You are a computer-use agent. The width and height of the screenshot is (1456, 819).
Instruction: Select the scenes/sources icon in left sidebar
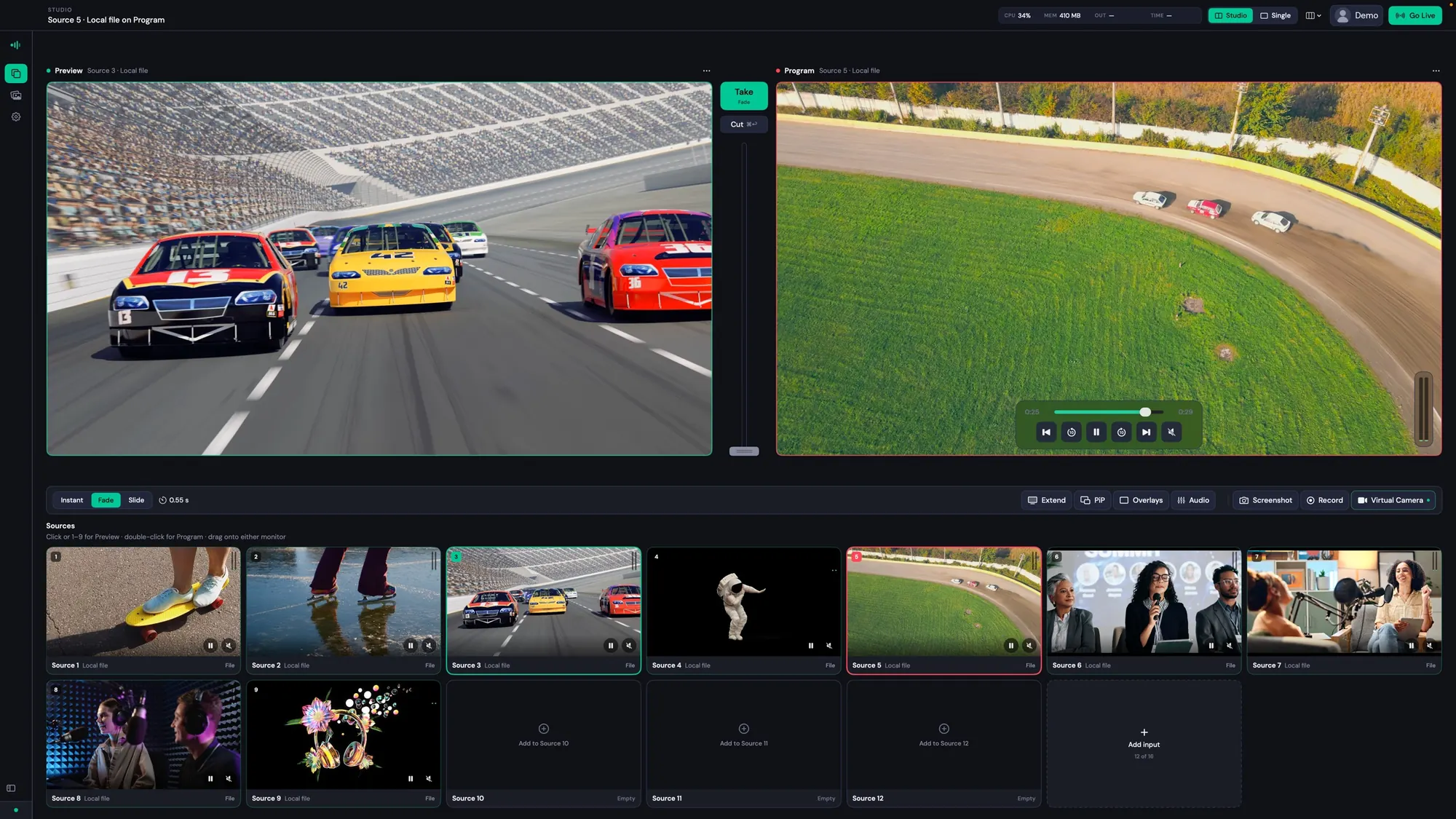point(15,74)
